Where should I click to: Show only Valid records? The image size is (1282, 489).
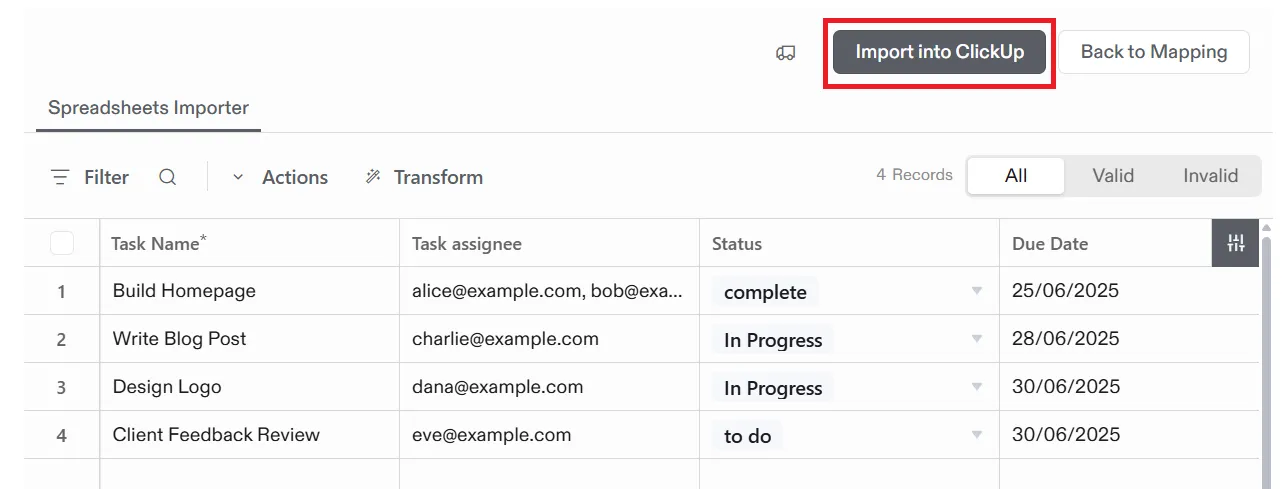[1113, 176]
